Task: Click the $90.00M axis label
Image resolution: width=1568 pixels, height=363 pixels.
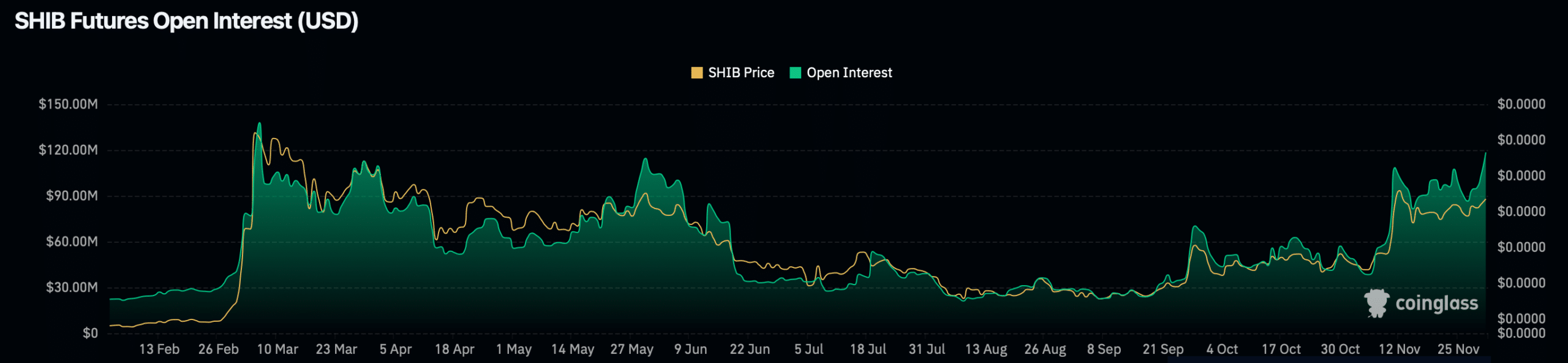Action: pos(72,196)
